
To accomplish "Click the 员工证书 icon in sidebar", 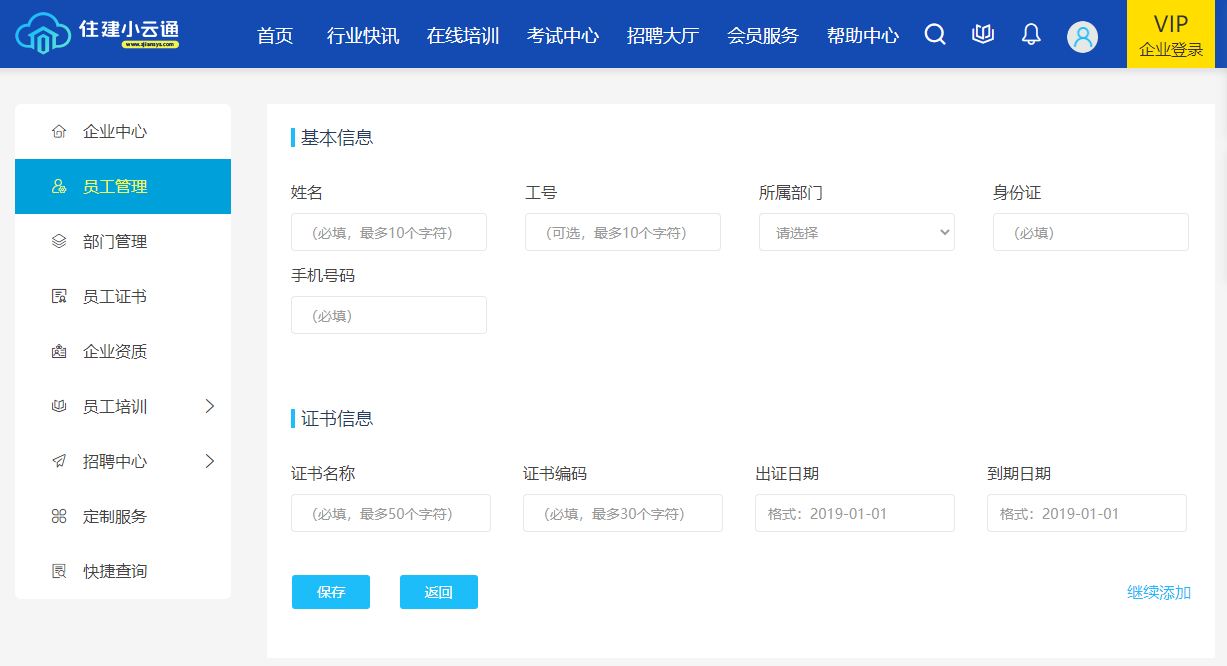I will pos(59,297).
